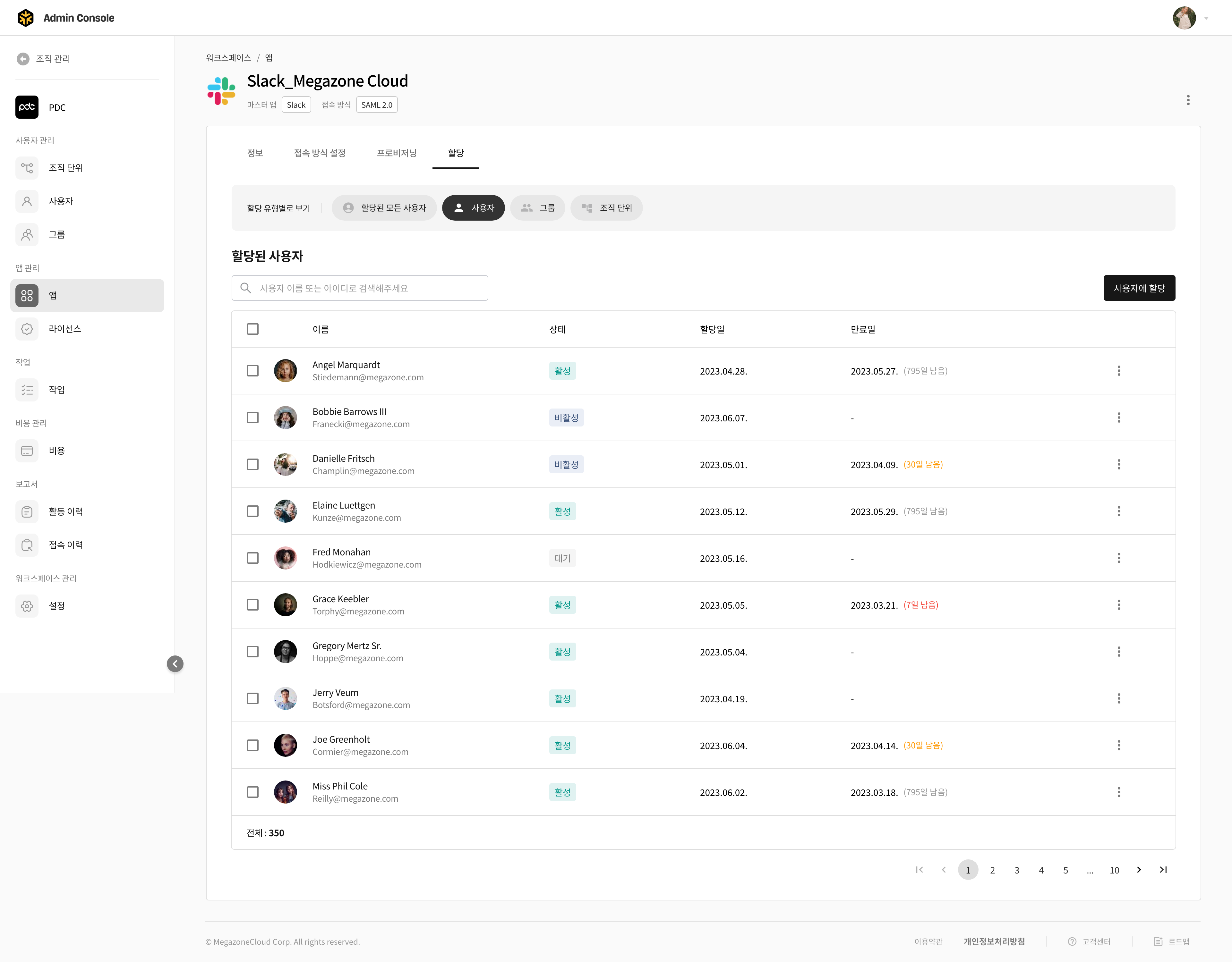Switch to the 프로비저닝 tab
The height and width of the screenshot is (962, 1232).
pyautogui.click(x=397, y=153)
